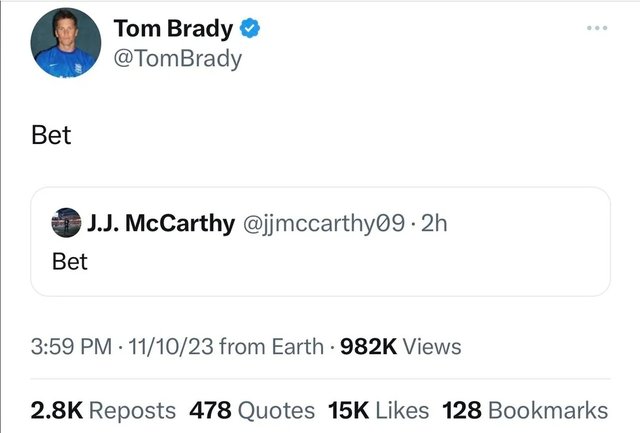This screenshot has width=640, height=433.
Task: Click J.J. McCarthy's small avatar
Action: click(67, 223)
